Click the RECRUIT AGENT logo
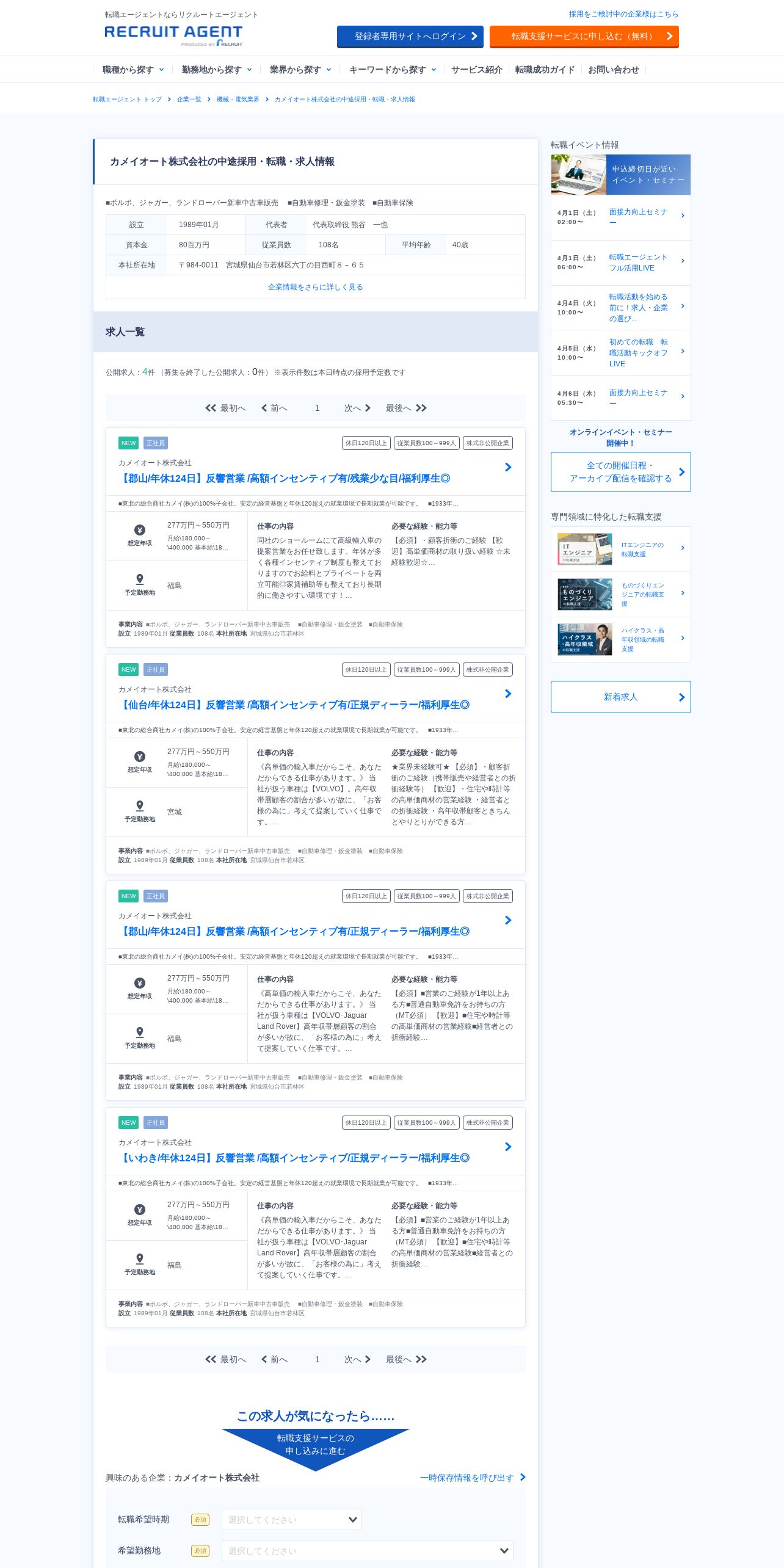 (x=173, y=35)
